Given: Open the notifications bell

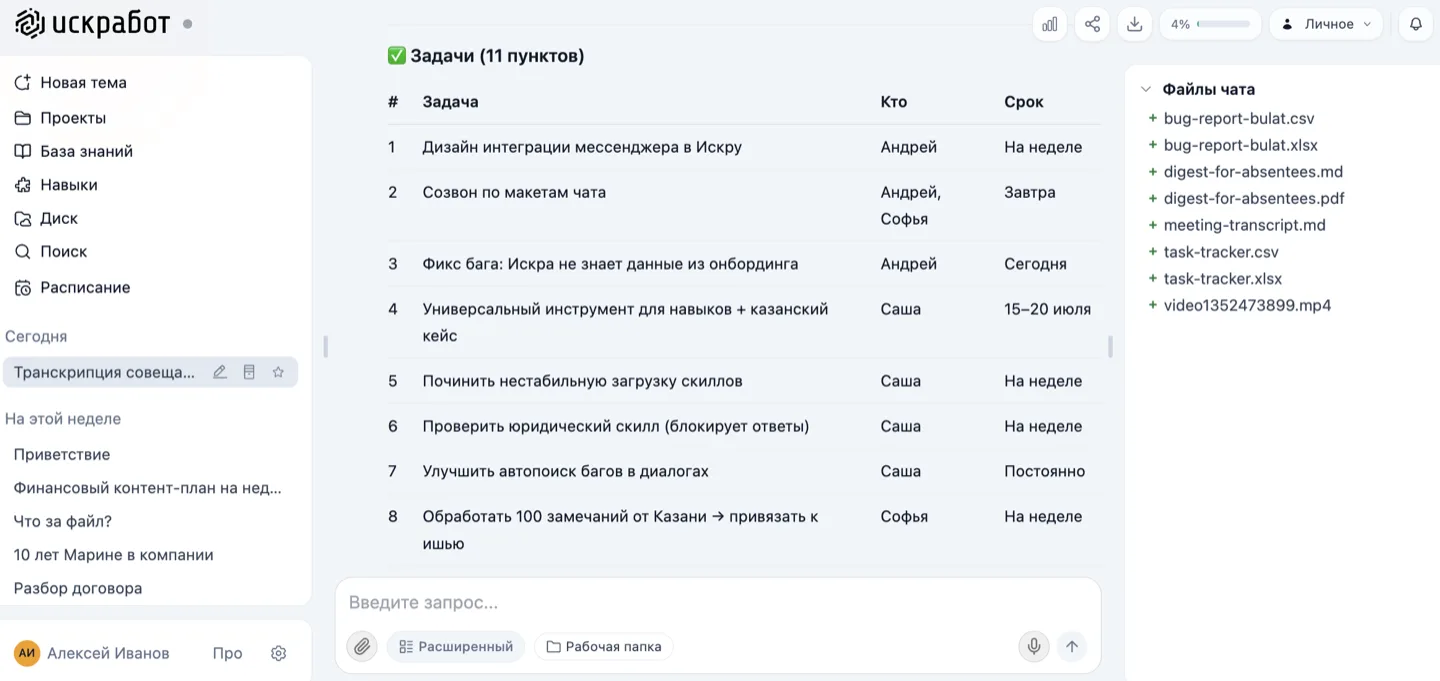Looking at the screenshot, I should pyautogui.click(x=1416, y=24).
